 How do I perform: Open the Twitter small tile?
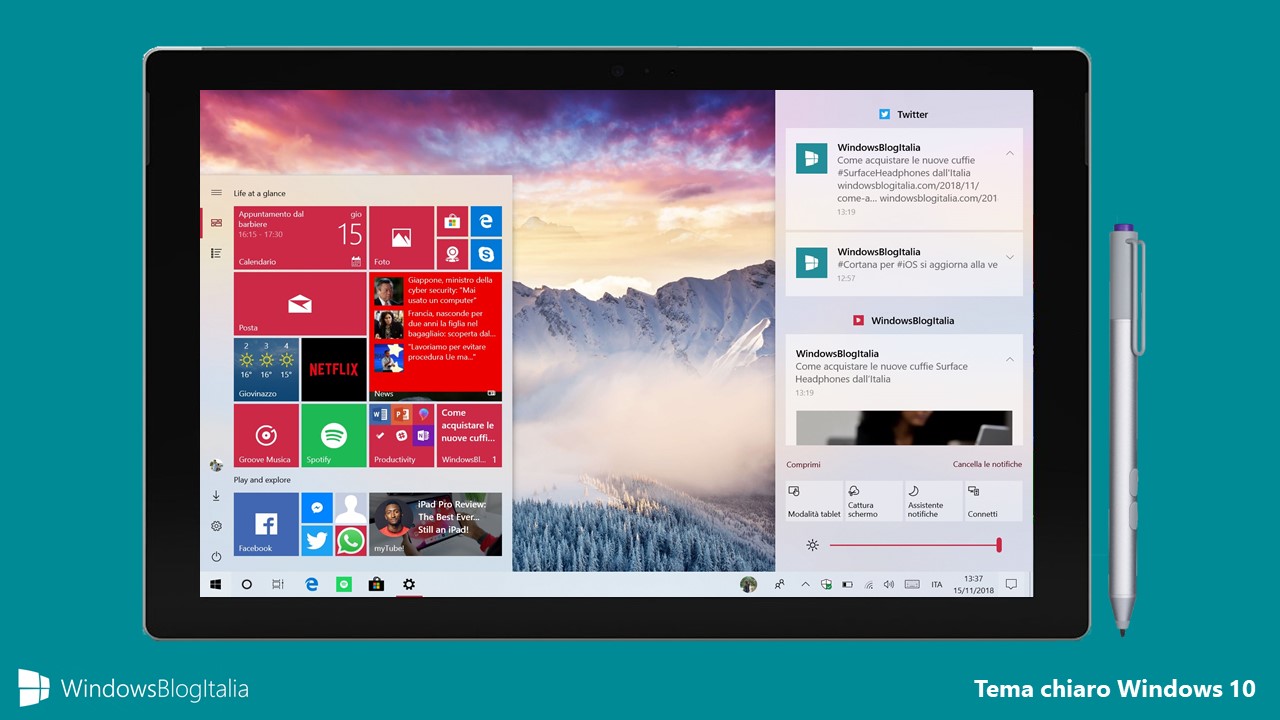(x=317, y=541)
